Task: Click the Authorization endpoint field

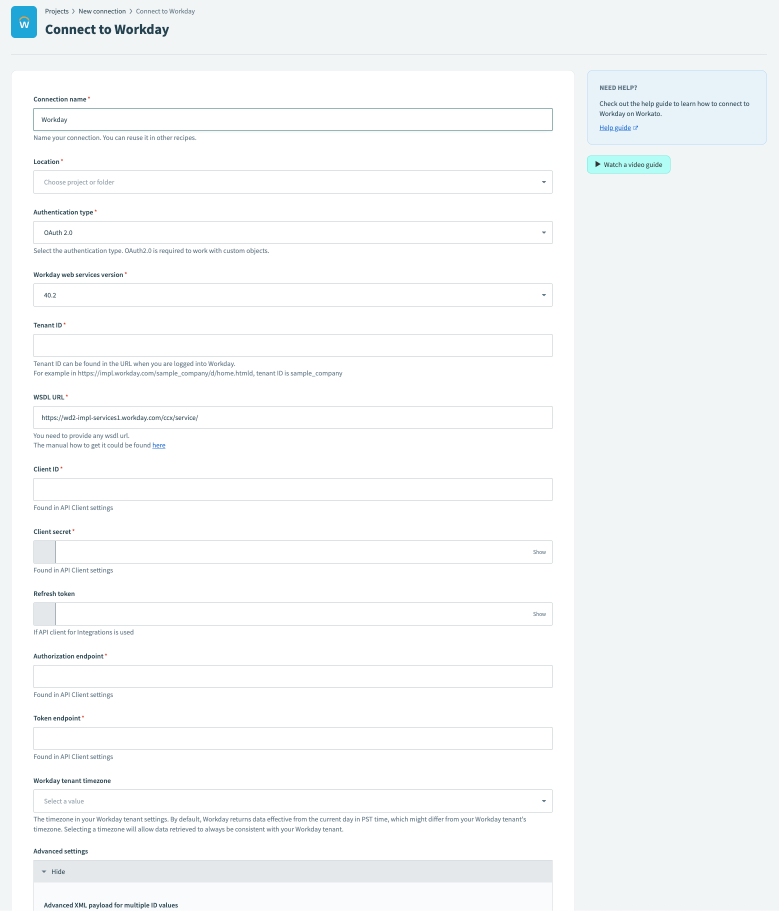Action: [292, 676]
